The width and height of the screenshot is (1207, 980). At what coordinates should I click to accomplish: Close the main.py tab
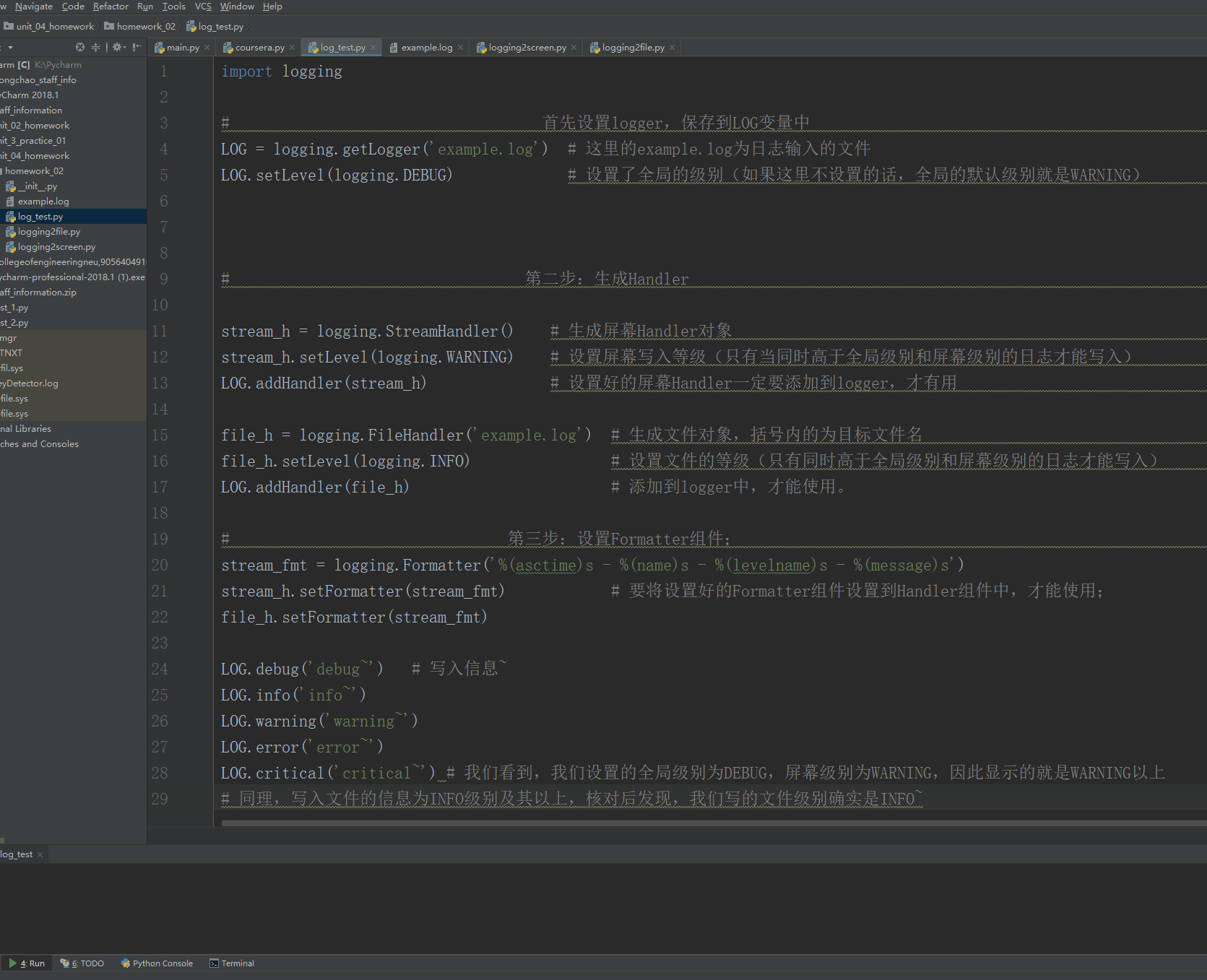click(x=207, y=48)
